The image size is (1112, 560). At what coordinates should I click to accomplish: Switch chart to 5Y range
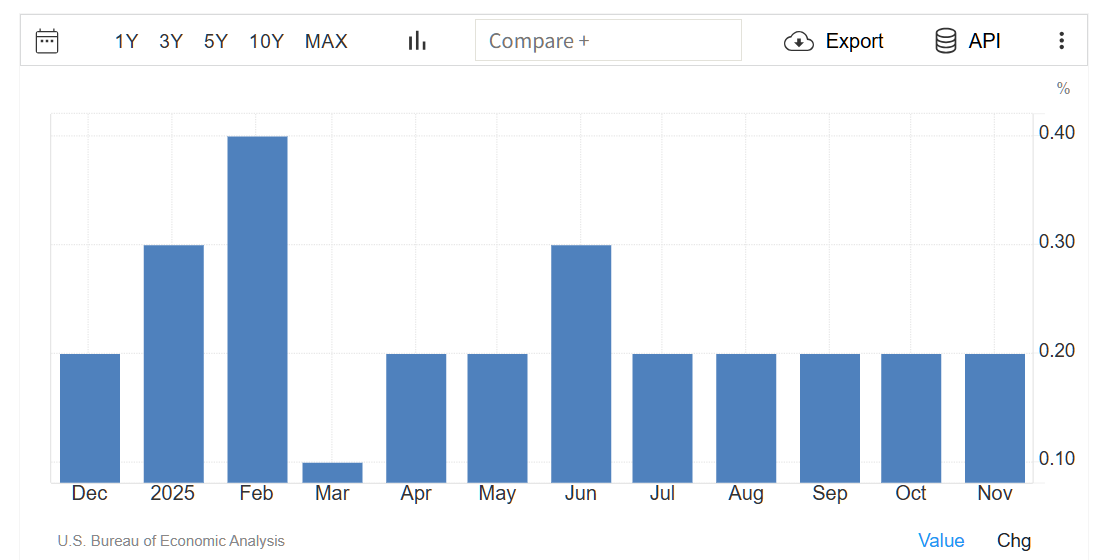pos(216,41)
